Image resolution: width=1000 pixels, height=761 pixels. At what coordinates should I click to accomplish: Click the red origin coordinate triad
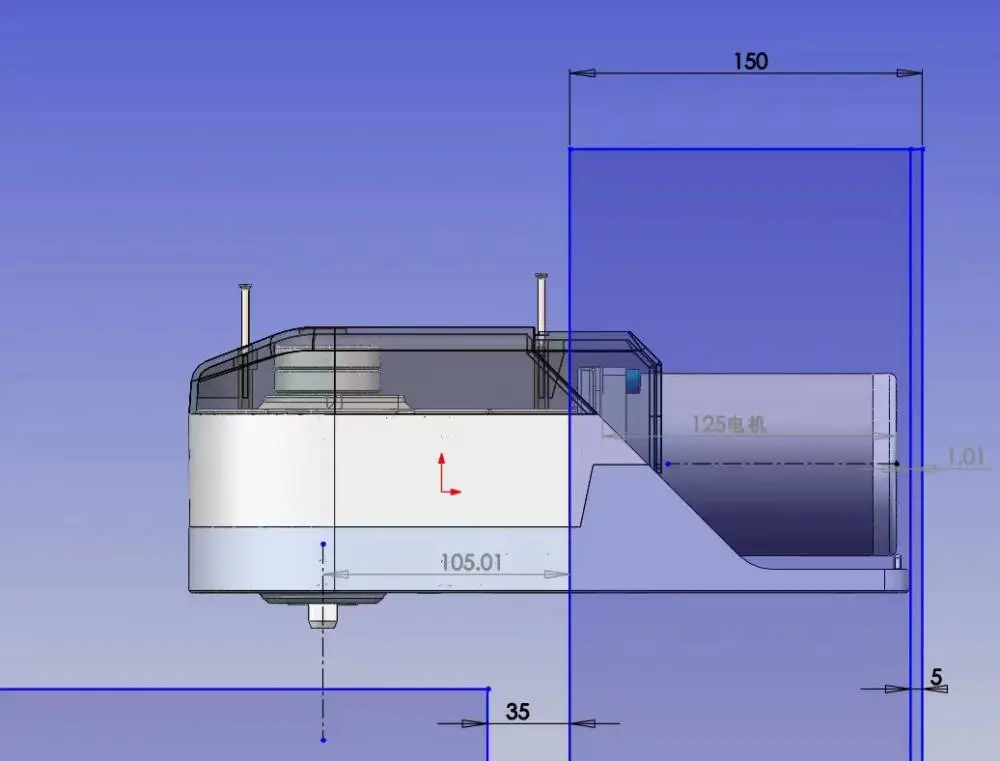[x=448, y=475]
